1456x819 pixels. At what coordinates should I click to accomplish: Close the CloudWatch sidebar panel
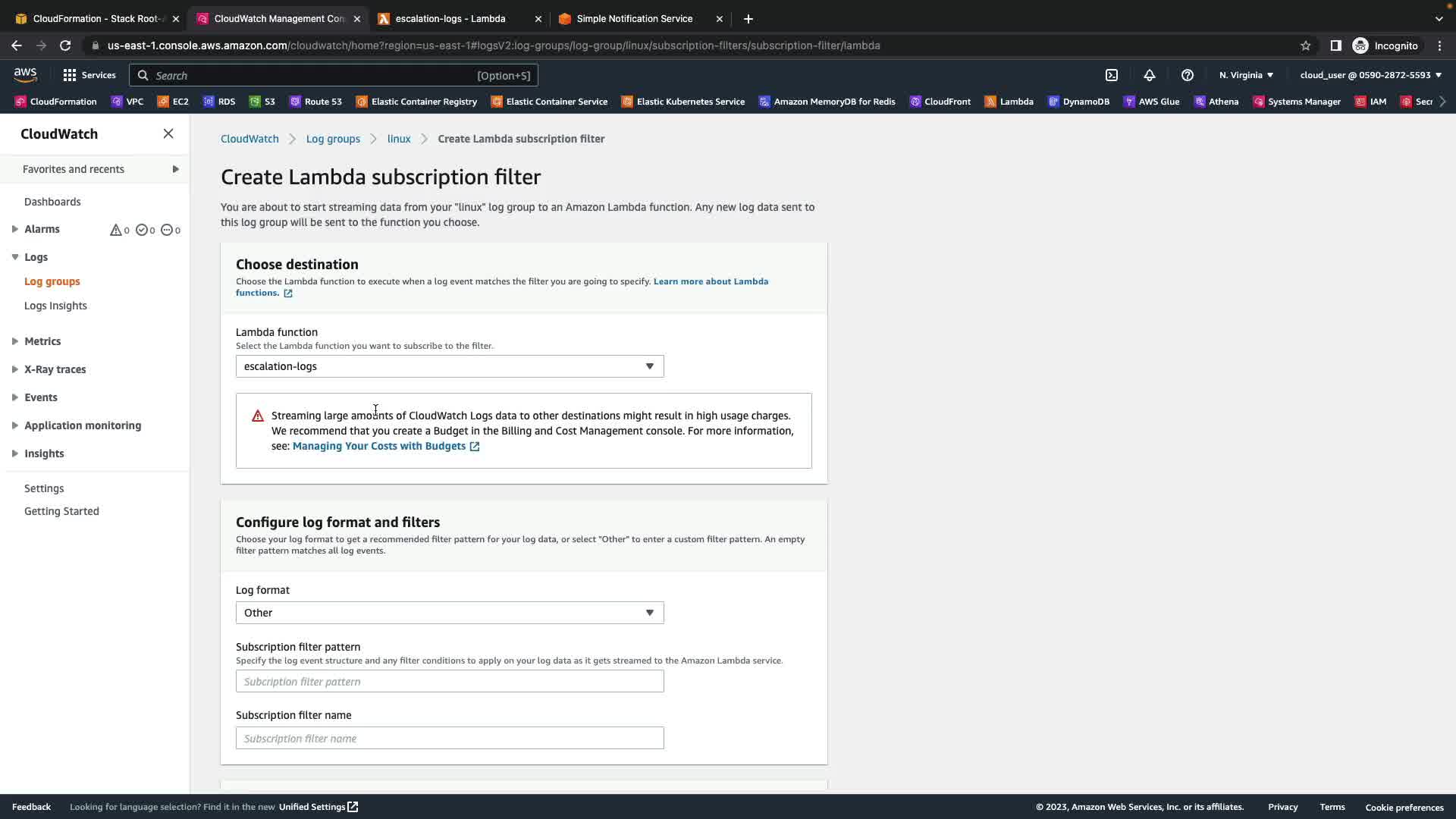tap(168, 134)
